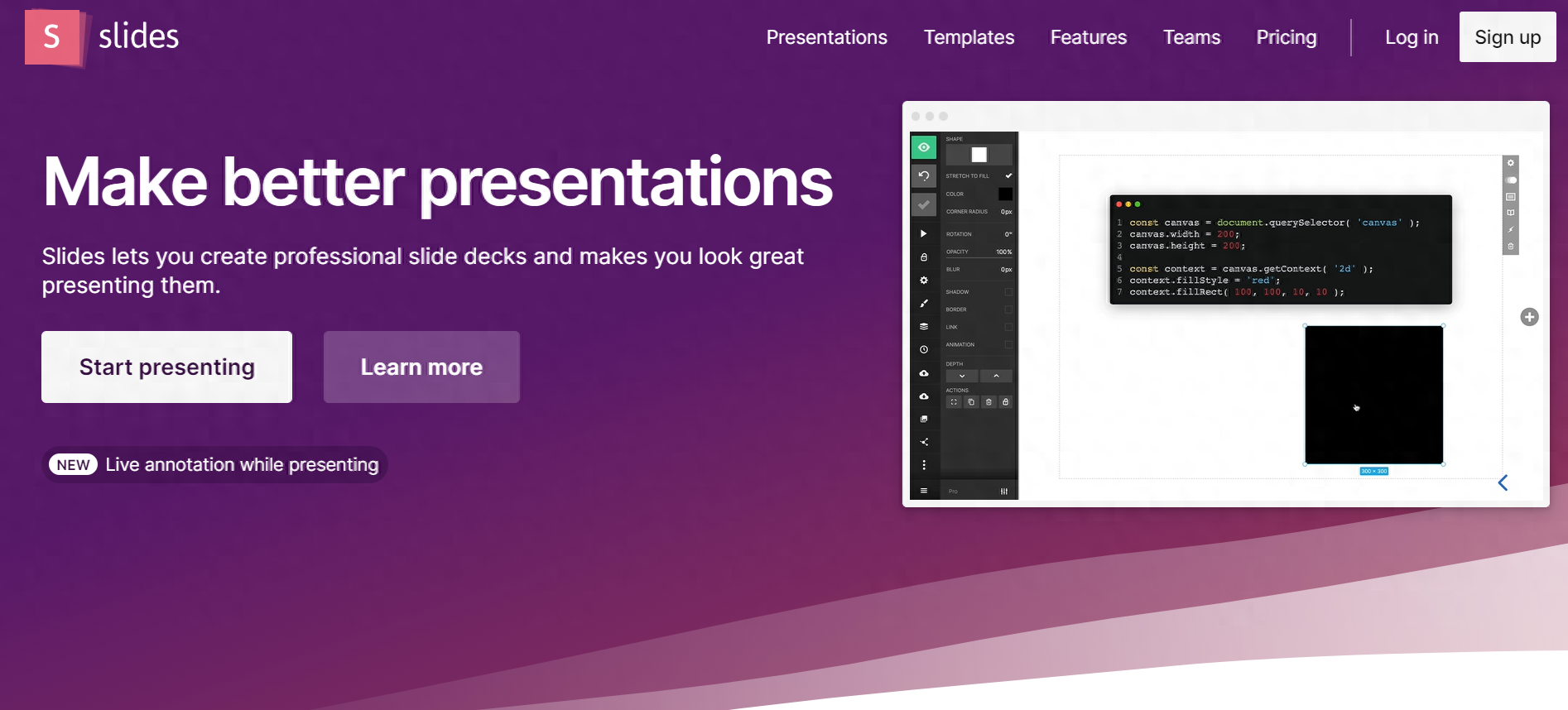Enable the Animation checkbox

pyautogui.click(x=1008, y=344)
